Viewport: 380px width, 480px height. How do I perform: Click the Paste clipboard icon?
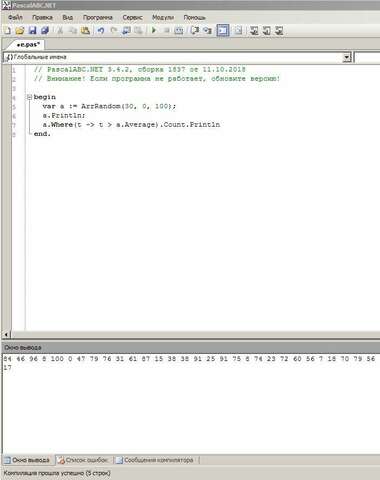coord(85,31)
